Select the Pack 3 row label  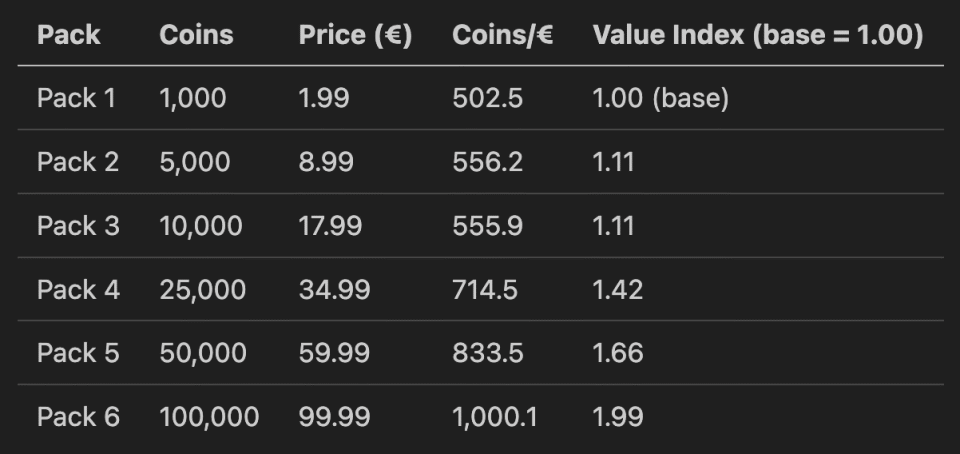pyautogui.click(x=78, y=226)
